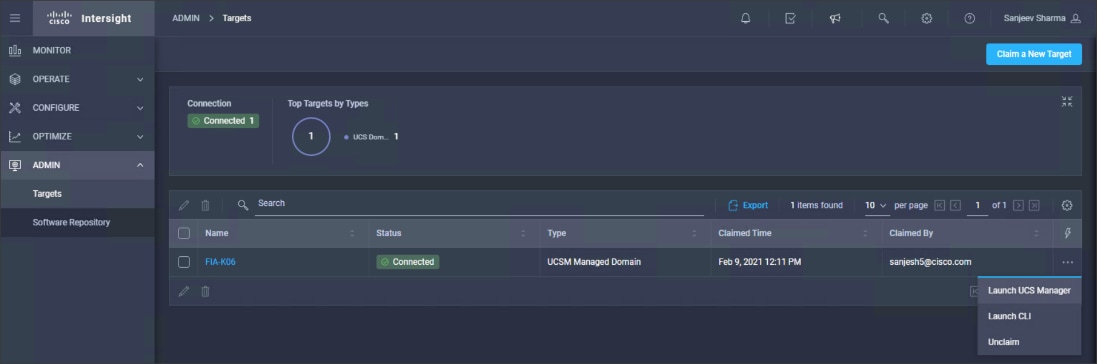Go to previous page of results

pos(956,205)
